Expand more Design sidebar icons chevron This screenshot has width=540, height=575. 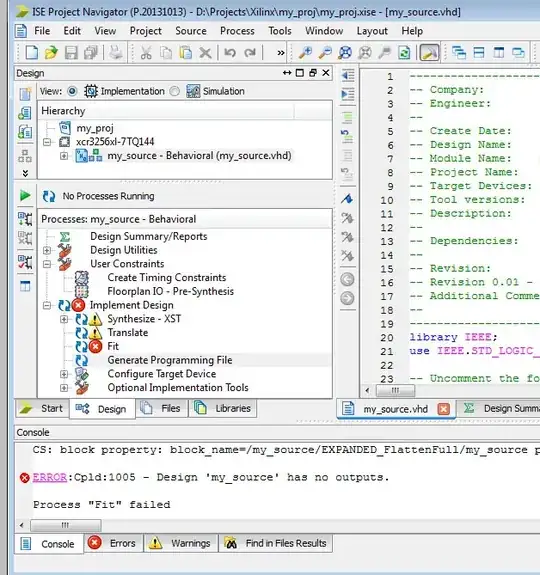(25, 173)
